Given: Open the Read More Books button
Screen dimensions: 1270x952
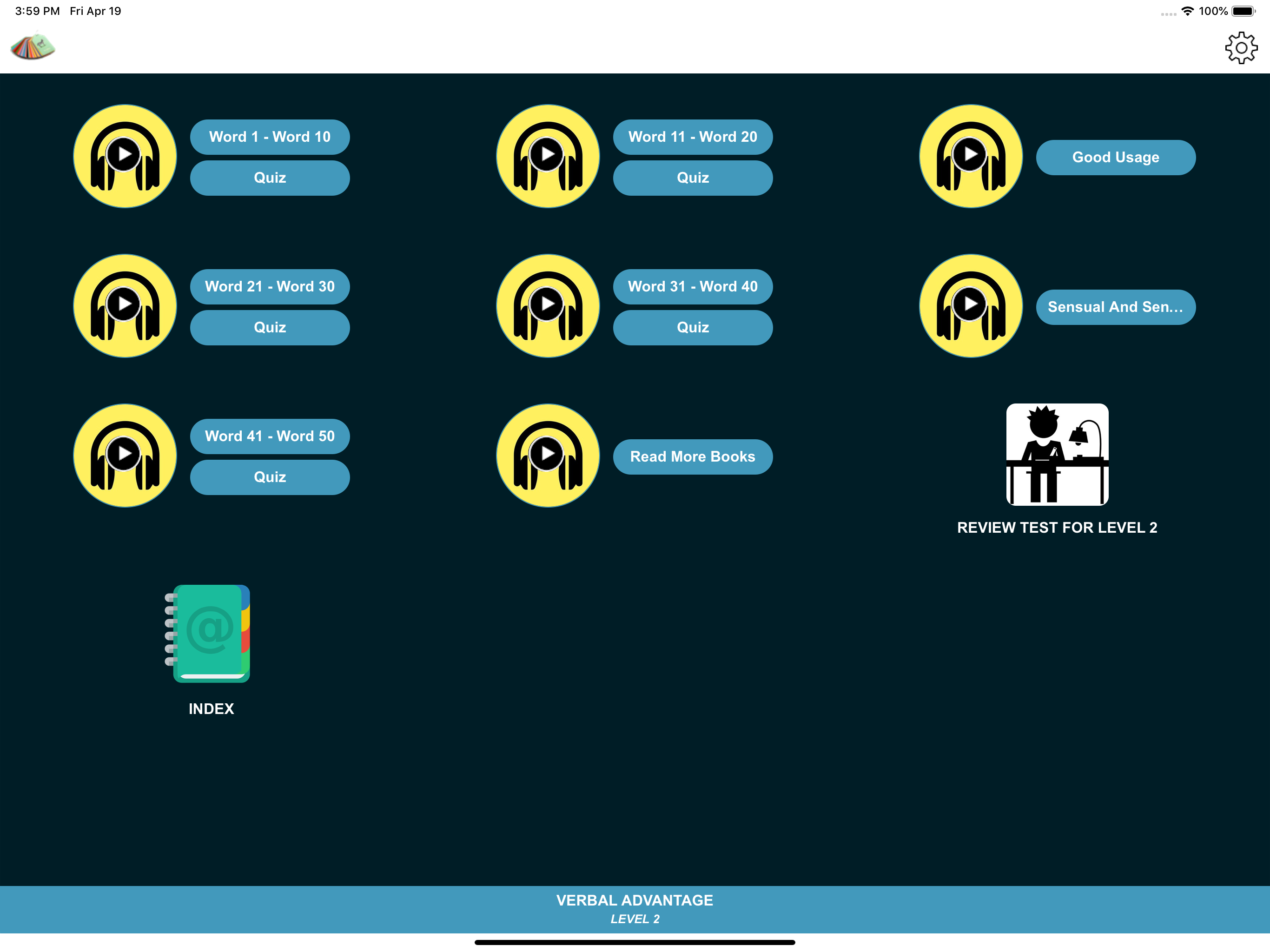Looking at the screenshot, I should [693, 457].
